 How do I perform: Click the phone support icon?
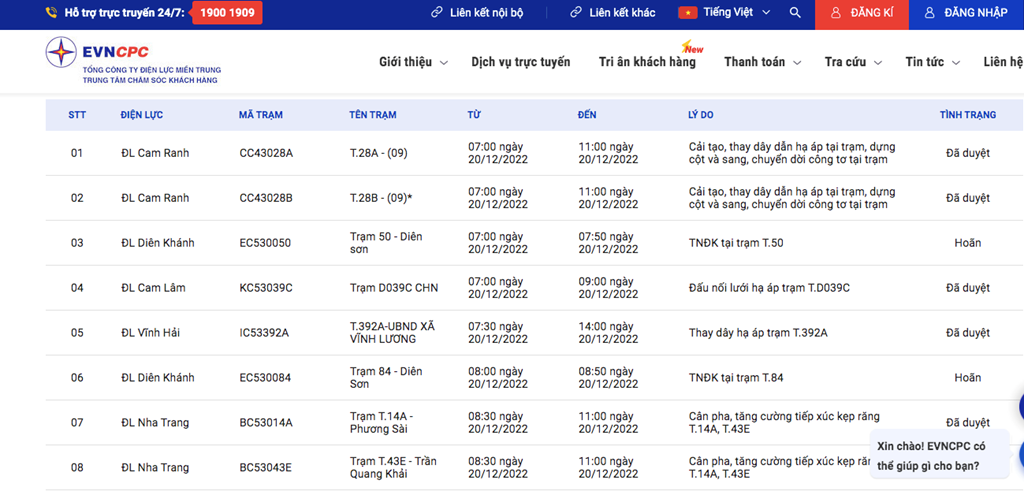coord(52,13)
